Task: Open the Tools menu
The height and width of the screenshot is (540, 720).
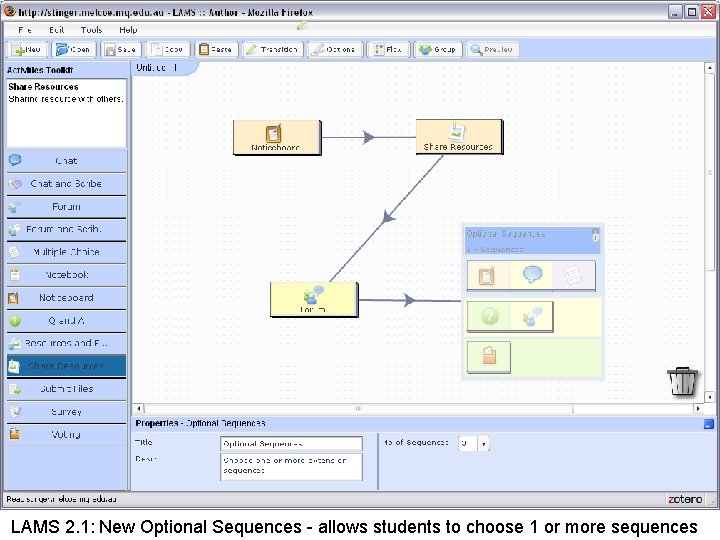Action: pos(91,30)
